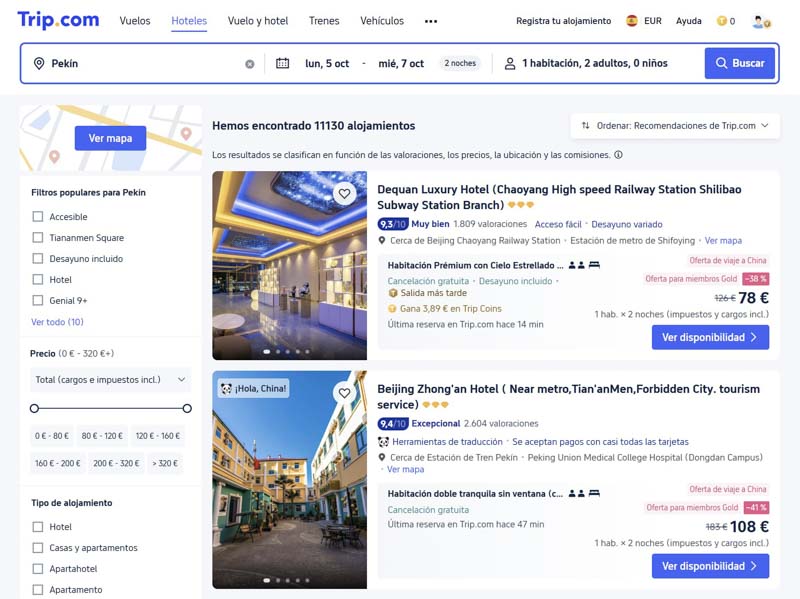The image size is (800, 599).
Task: Click the bed icon for Habitación doble tranquila
Action: point(594,493)
